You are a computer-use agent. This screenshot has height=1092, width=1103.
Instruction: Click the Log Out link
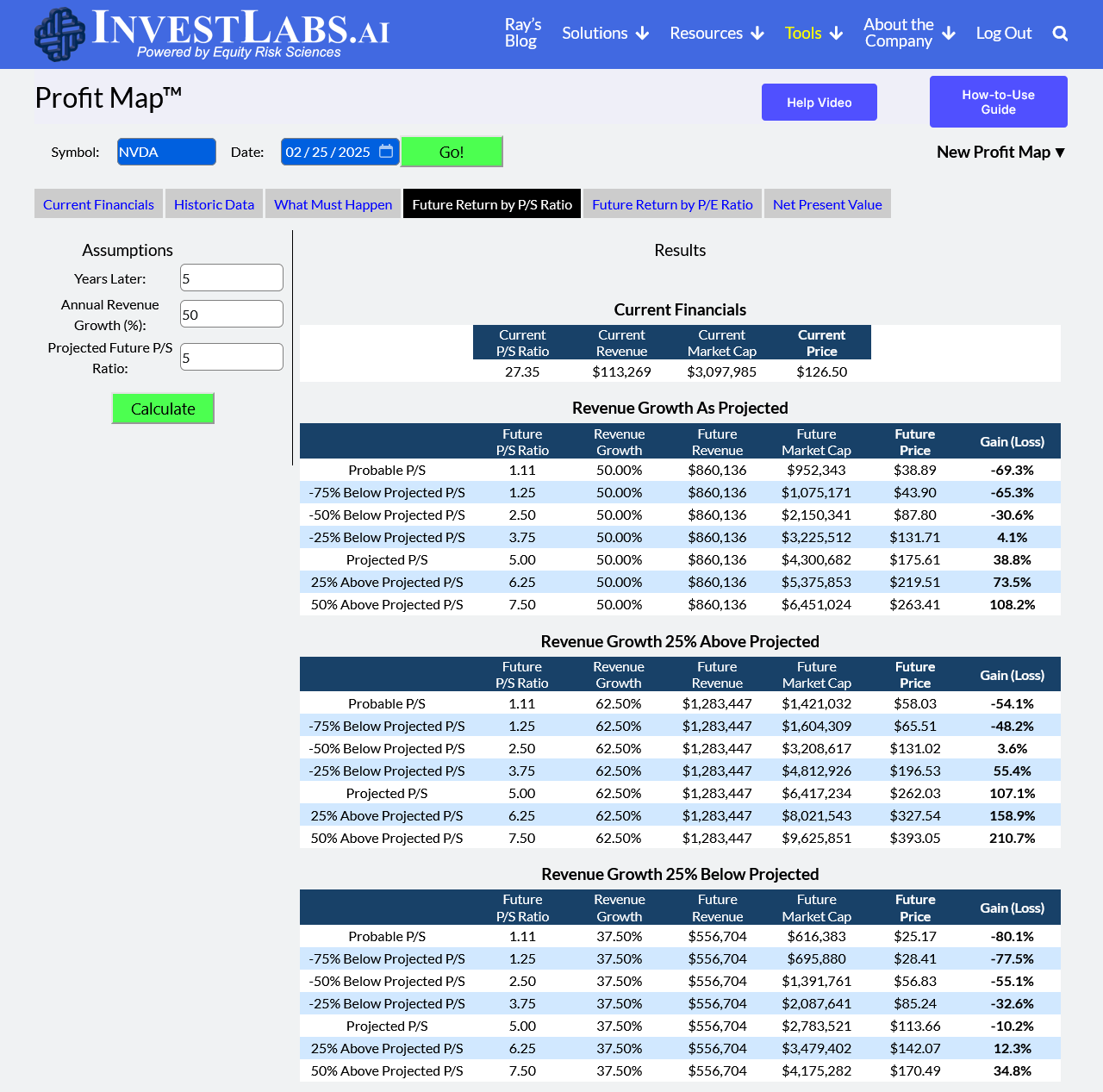click(1003, 34)
